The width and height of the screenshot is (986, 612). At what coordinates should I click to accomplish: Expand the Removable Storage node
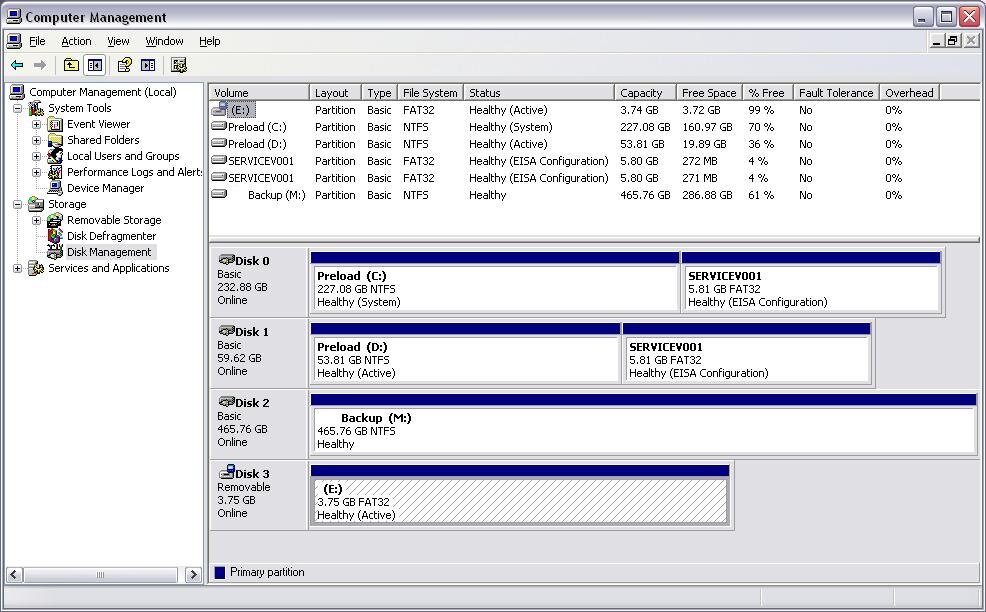(x=37, y=220)
